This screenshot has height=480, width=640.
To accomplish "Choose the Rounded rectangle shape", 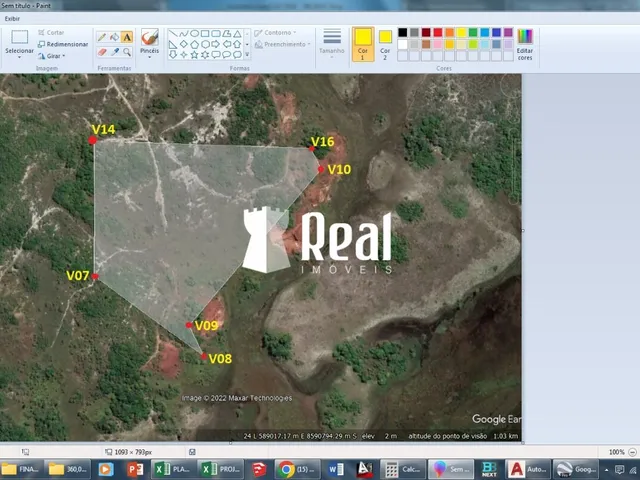I will pyautogui.click(x=216, y=33).
